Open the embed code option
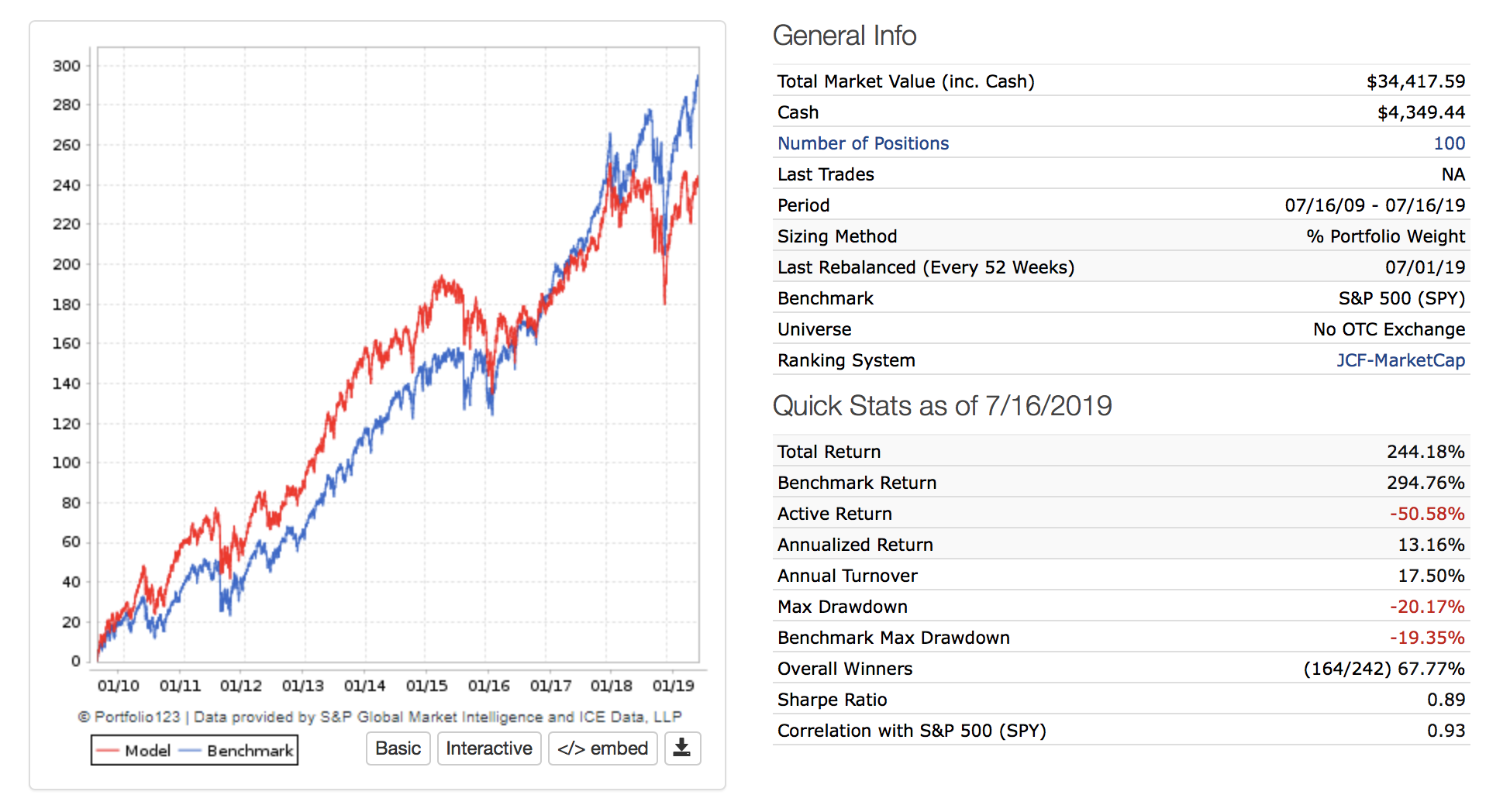 (x=602, y=748)
